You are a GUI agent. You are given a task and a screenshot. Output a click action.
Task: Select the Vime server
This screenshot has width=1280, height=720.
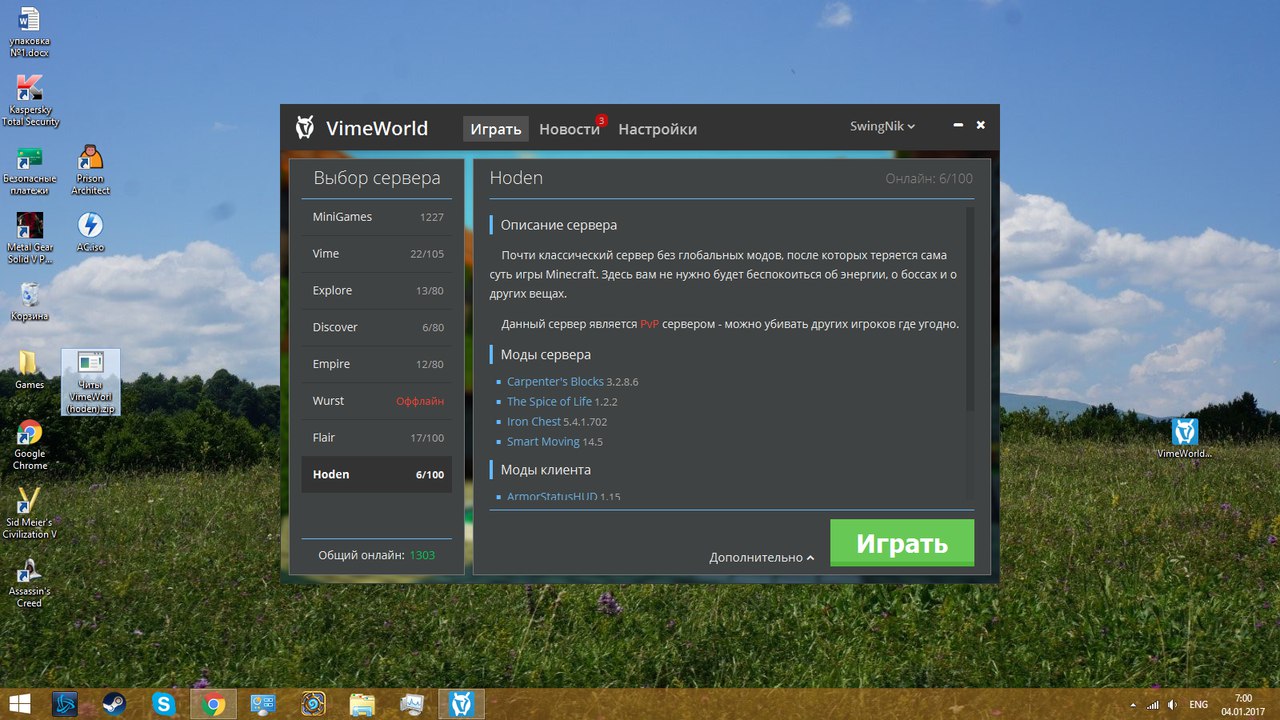377,254
